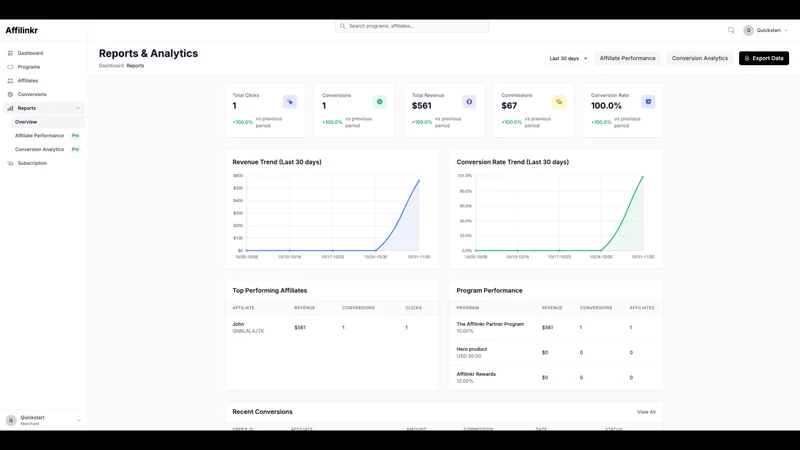Screen dimensions: 800x450
Task: Click the $561 Total Revenue value
Action: coord(421,106)
